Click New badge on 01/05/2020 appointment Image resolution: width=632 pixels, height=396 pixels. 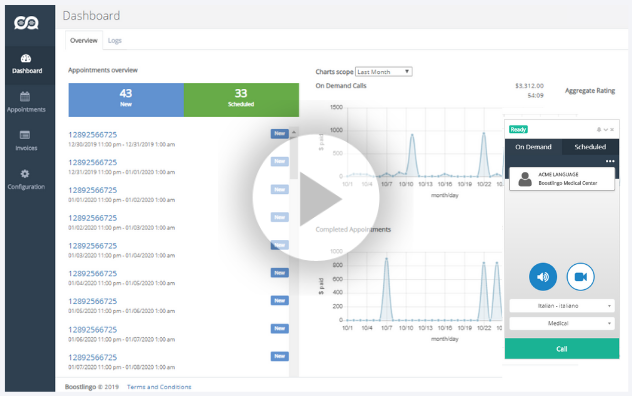coord(280,300)
